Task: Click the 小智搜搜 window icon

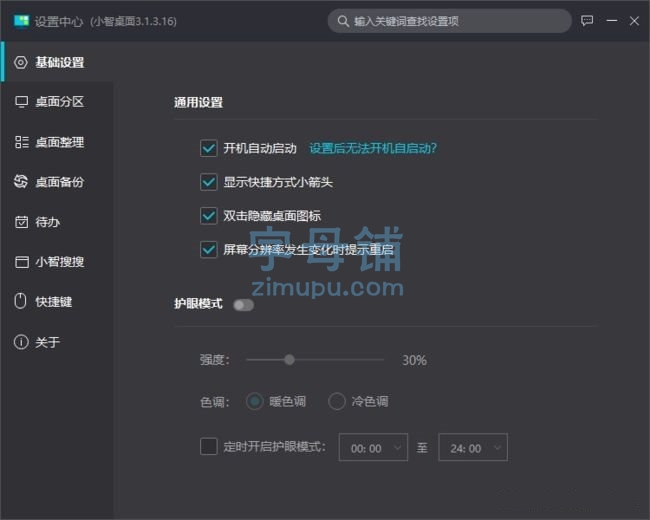Action: [22, 262]
